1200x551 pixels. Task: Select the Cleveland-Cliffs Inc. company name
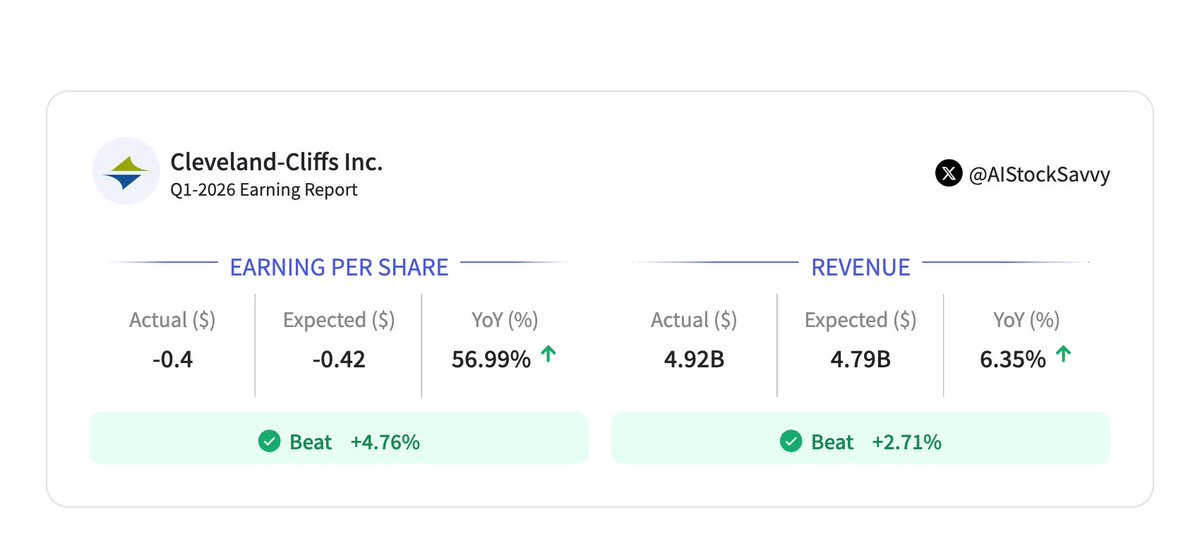pos(276,161)
